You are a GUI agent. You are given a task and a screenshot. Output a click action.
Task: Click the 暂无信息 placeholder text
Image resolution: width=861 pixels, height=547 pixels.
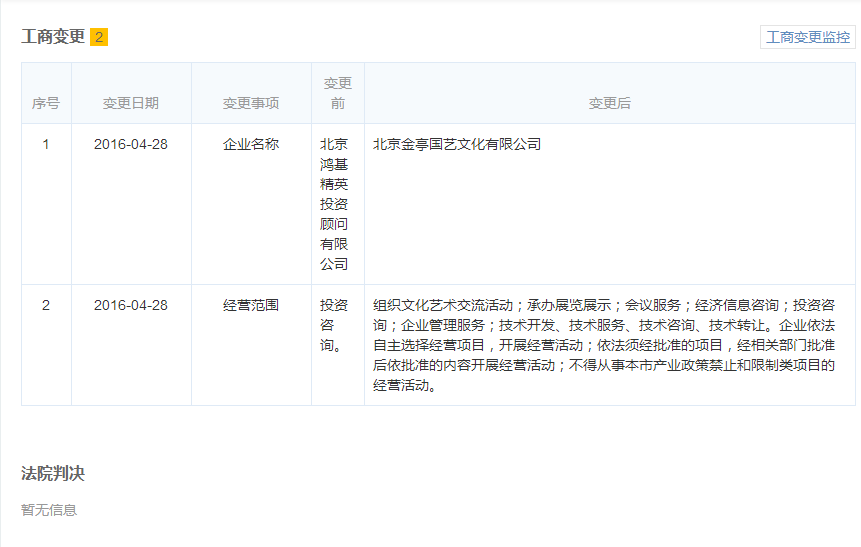[49, 510]
